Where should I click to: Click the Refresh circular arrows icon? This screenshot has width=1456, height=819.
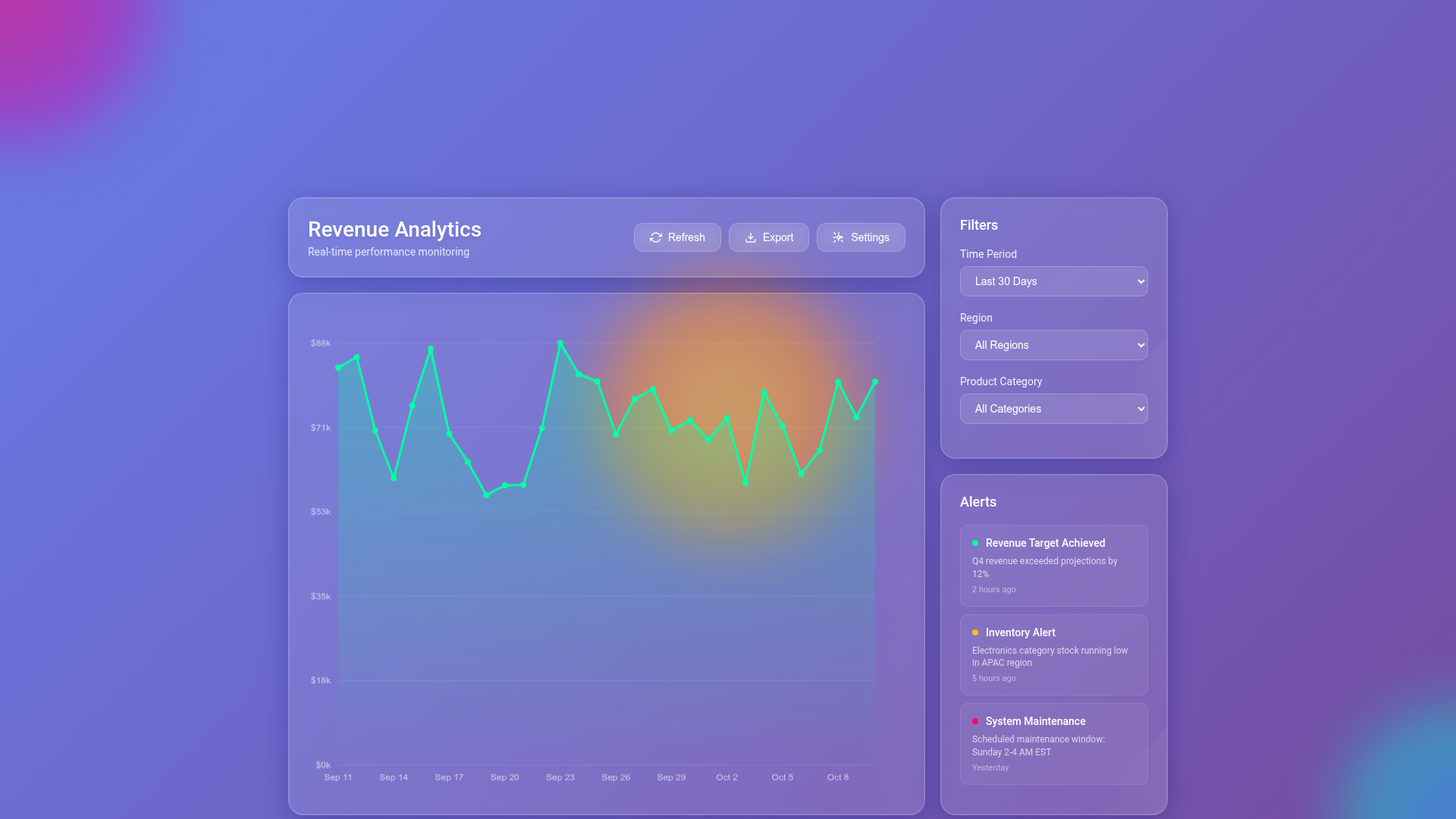click(656, 237)
